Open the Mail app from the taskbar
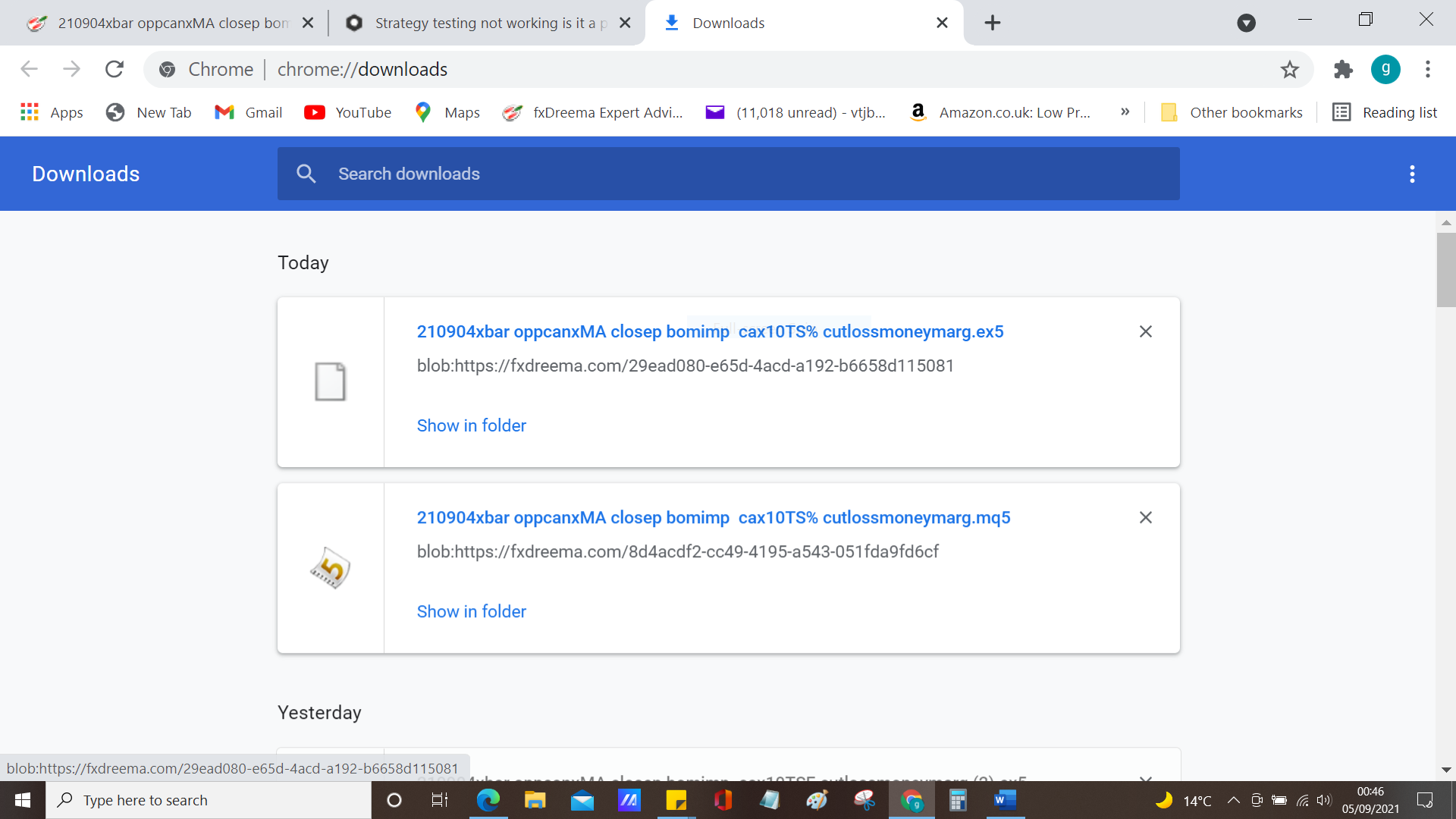Screen dimensions: 1456x819 pos(582,800)
